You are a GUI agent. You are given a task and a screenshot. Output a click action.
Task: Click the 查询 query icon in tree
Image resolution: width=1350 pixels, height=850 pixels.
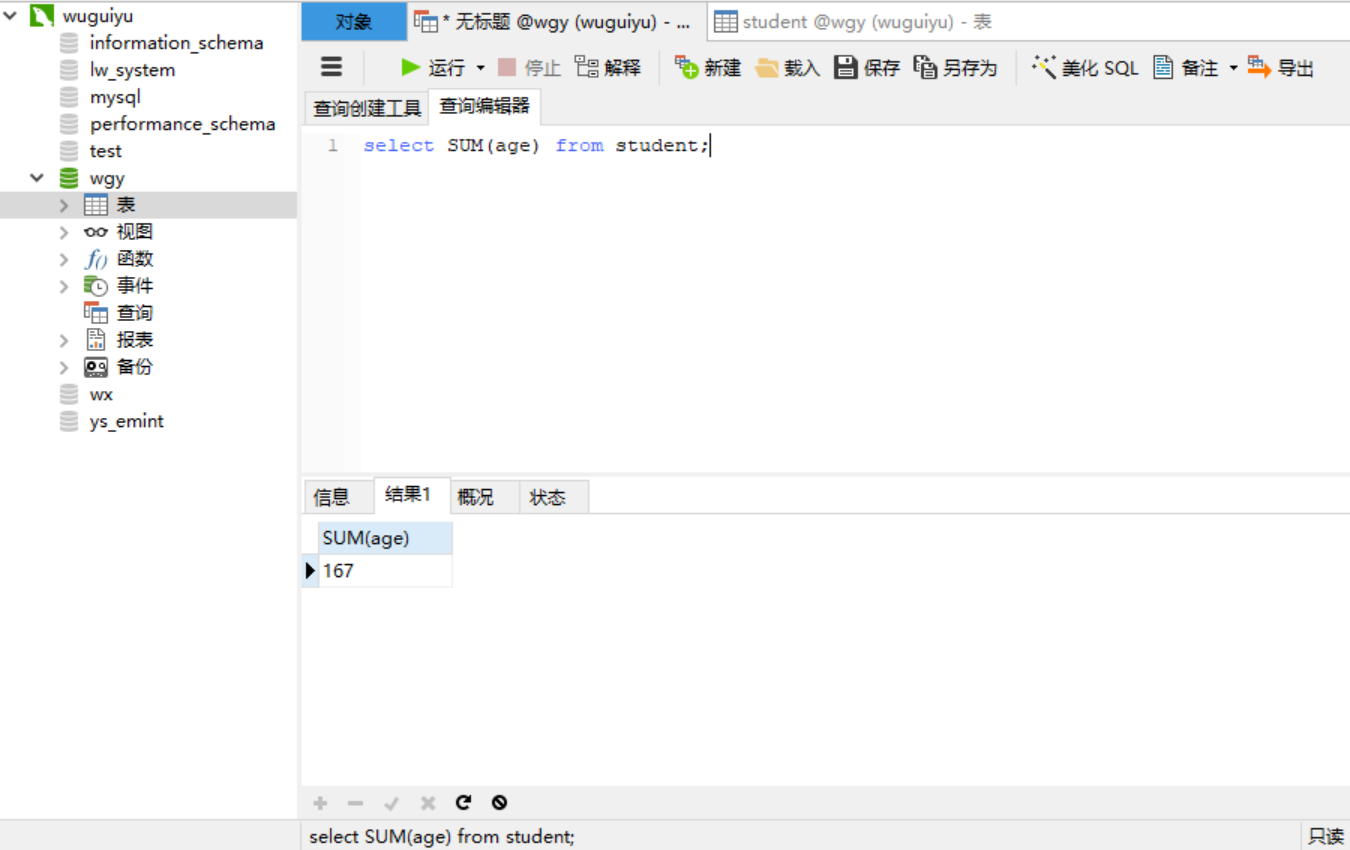pos(96,313)
